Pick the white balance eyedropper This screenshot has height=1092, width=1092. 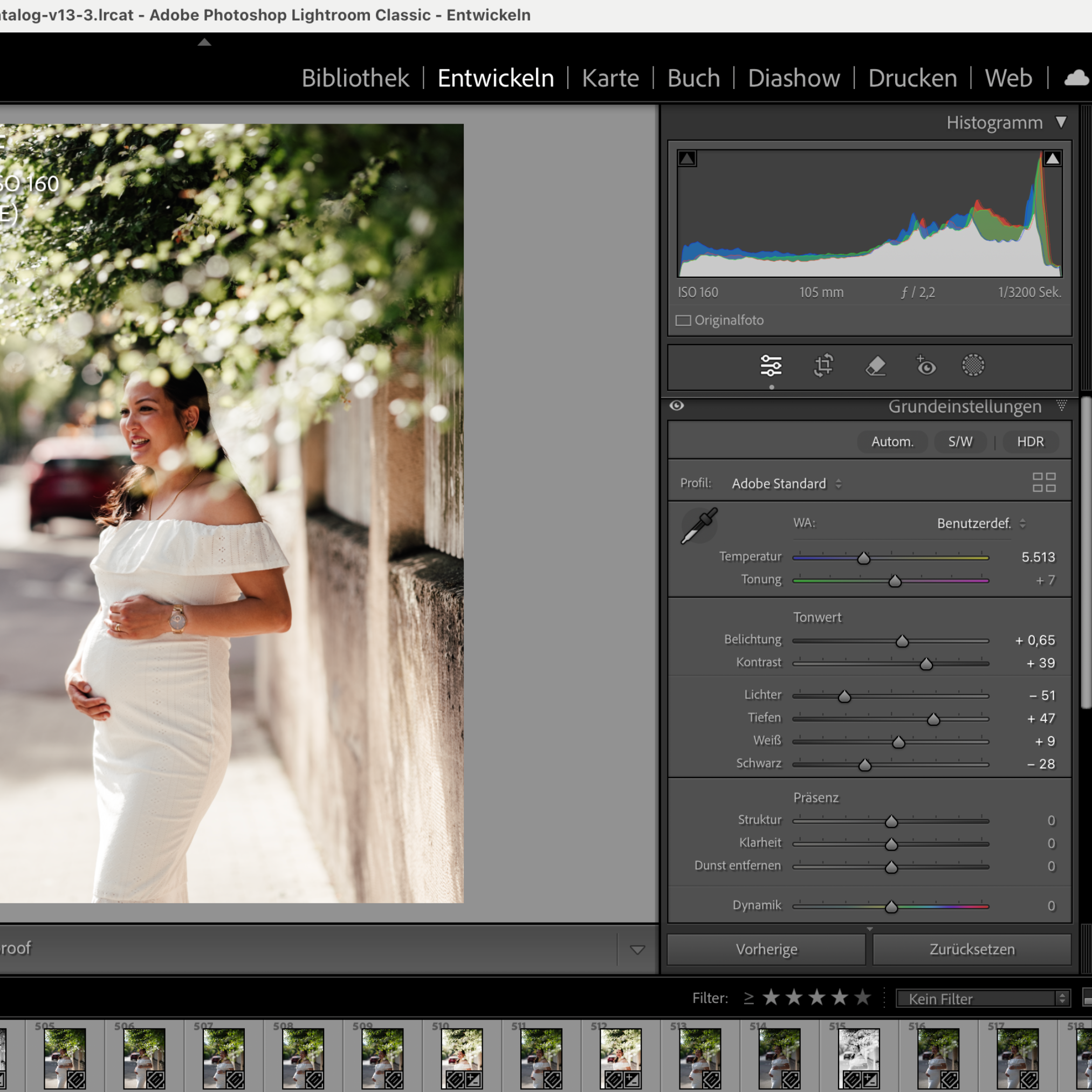[x=699, y=526]
